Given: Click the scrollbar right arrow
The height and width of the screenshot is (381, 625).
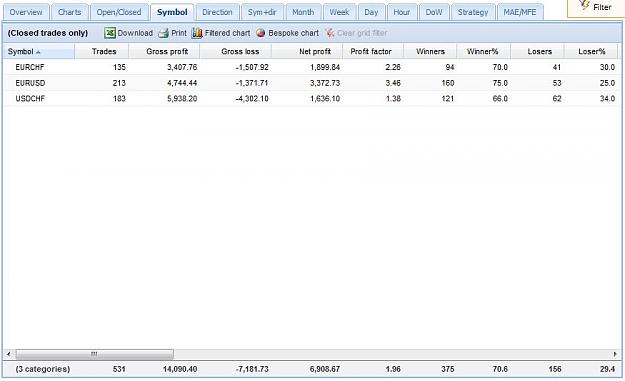Looking at the screenshot, I should (x=615, y=354).
